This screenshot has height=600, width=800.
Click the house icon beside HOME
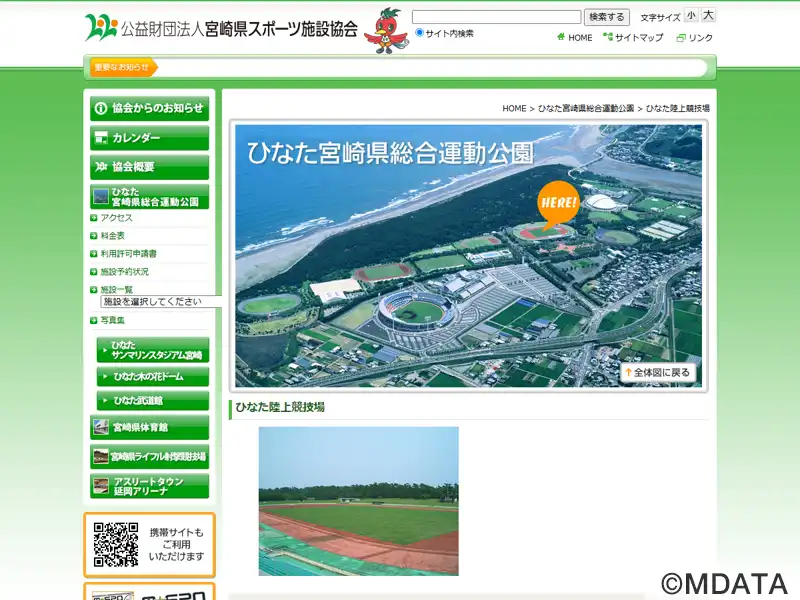click(561, 37)
